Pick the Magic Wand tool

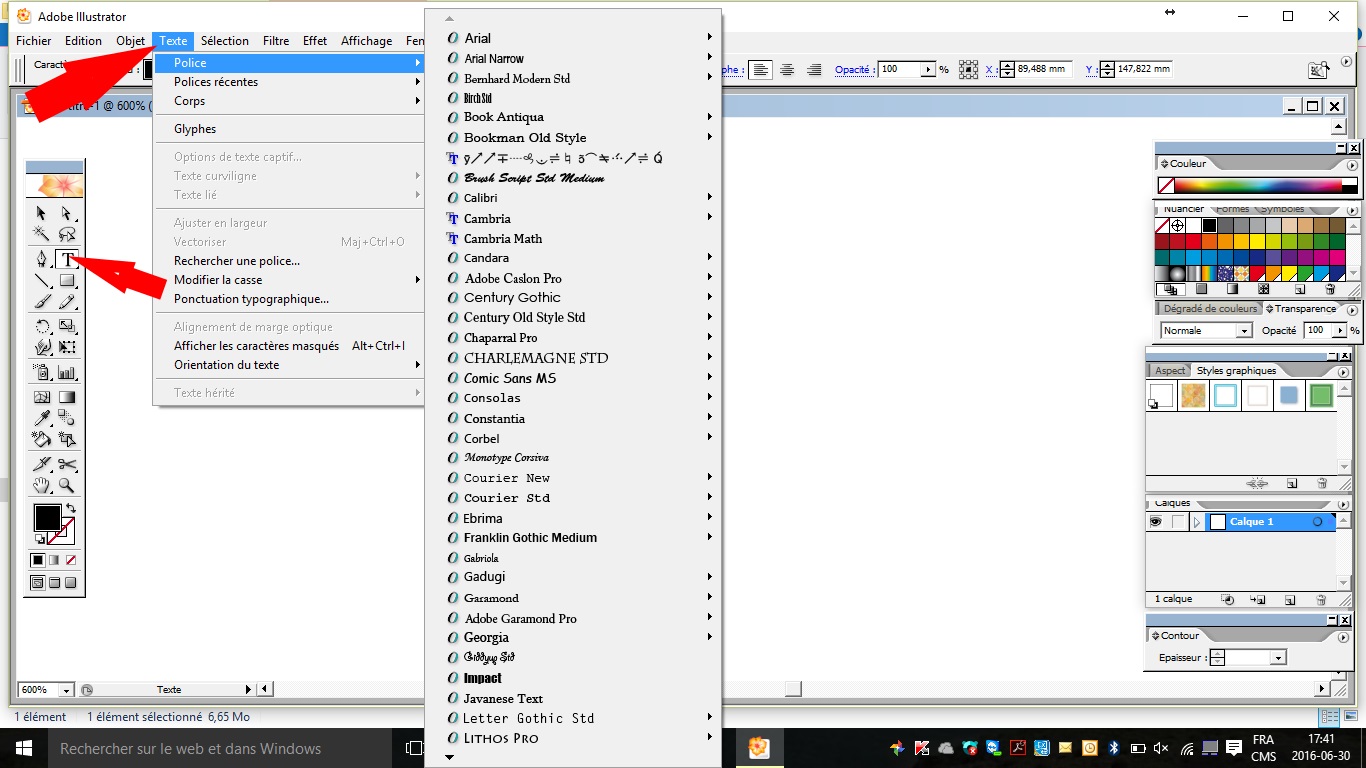[x=42, y=234]
